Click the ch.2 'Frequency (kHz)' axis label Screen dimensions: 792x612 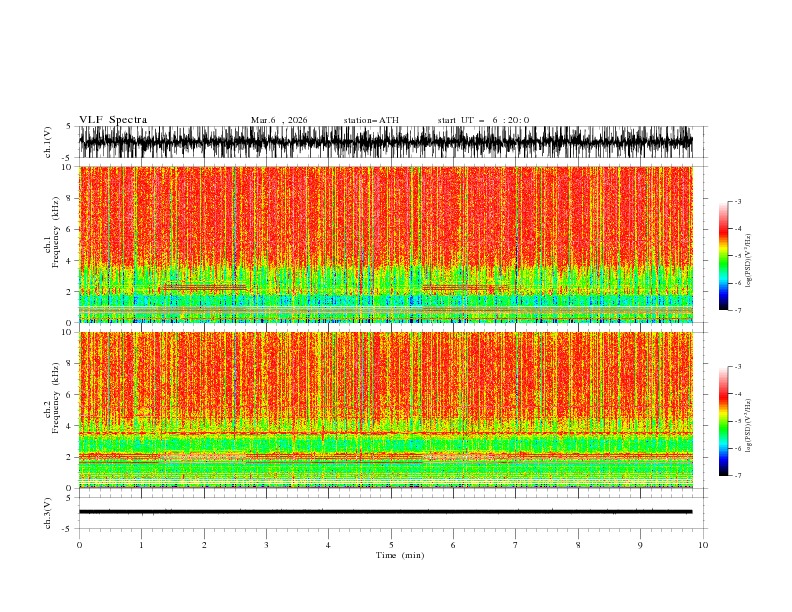coord(56,398)
